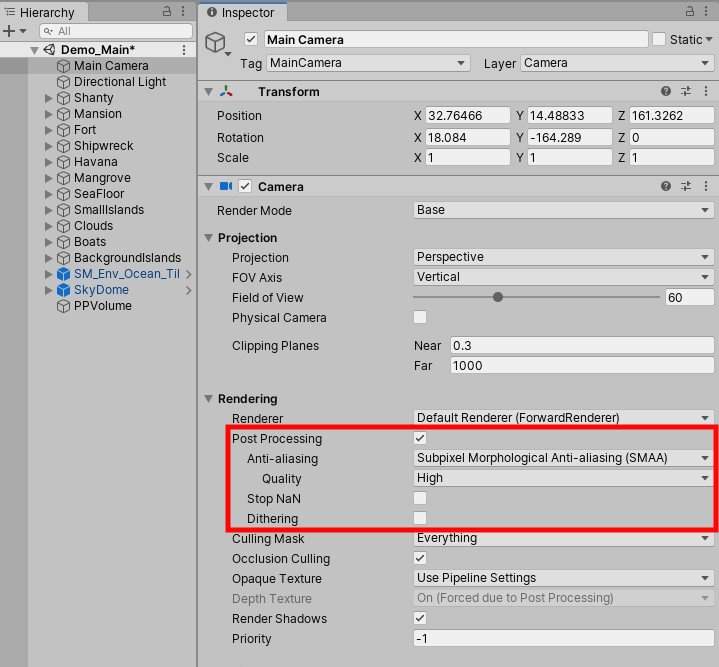Open Demo_Main scene three-dot options
Image resolution: width=719 pixels, height=667 pixels.
click(x=184, y=50)
